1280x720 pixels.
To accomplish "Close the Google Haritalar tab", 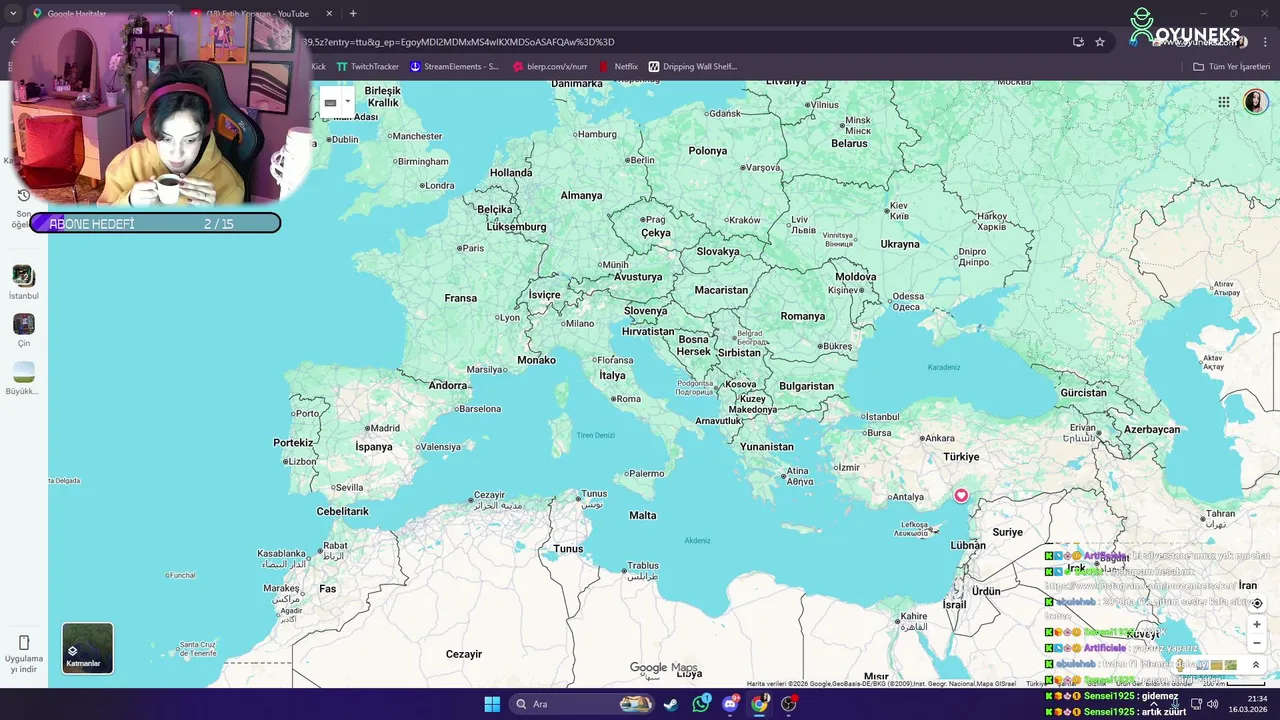I will [170, 14].
